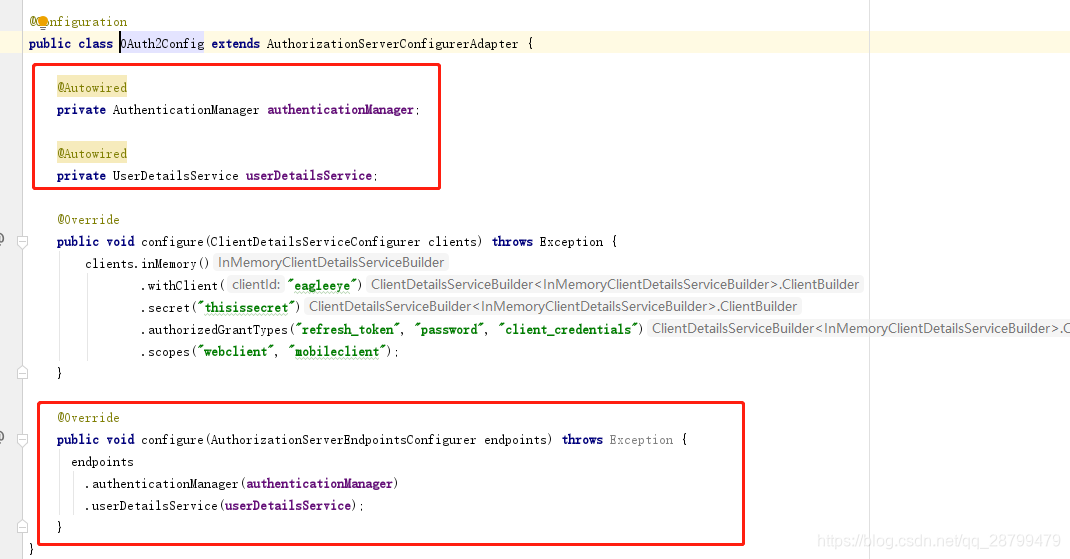This screenshot has height=559, width=1070.
Task: Click @Override above the ClientDetailsServiceConfigurer method
Action: pyautogui.click(x=89, y=220)
